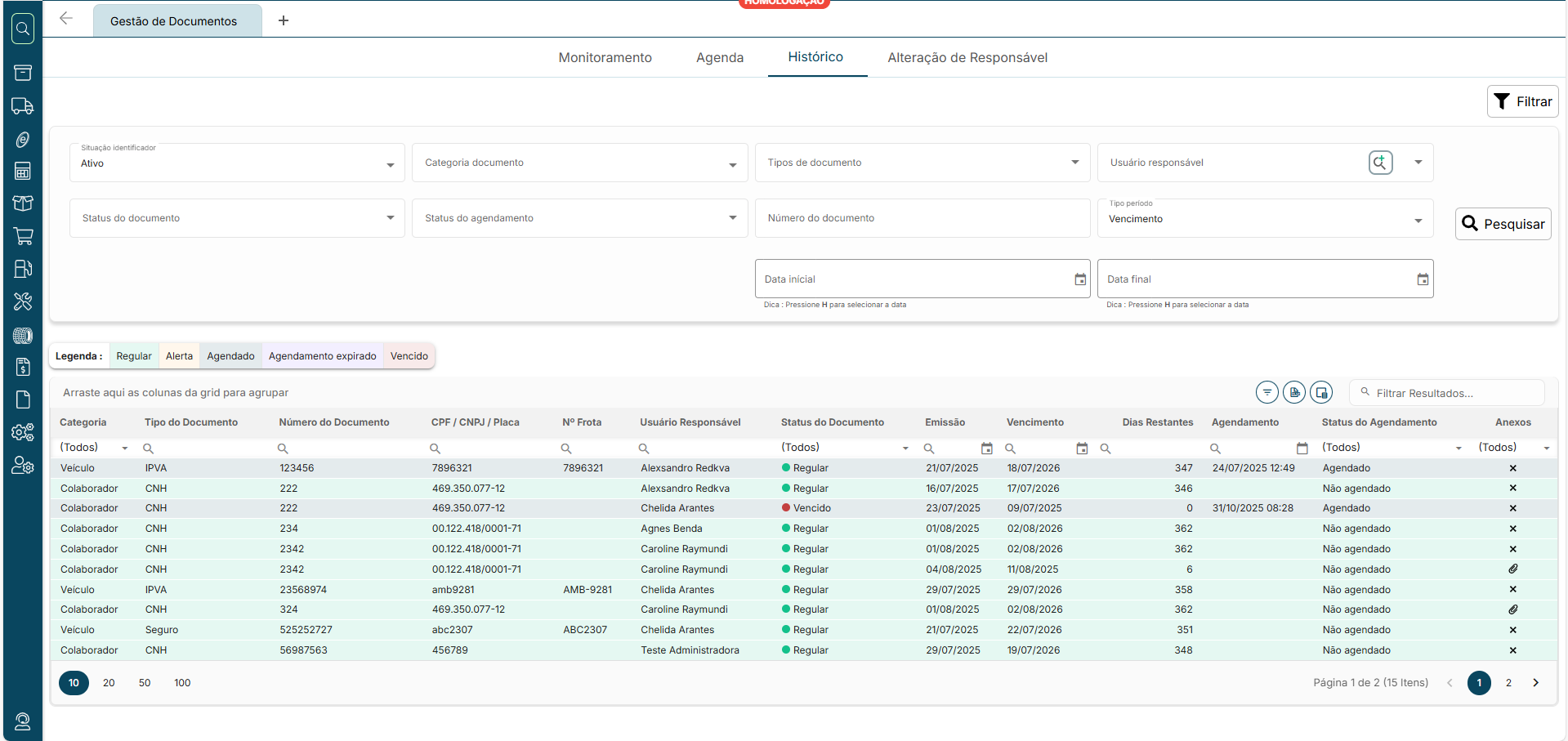The image size is (1568, 741).
Task: Click the tire icon in the sidebar
Action: coord(23,335)
